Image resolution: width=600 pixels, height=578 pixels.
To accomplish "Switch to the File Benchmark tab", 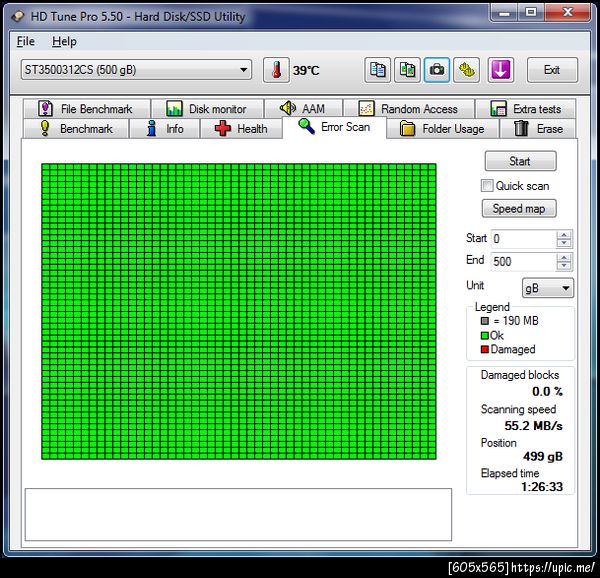I will click(x=86, y=109).
